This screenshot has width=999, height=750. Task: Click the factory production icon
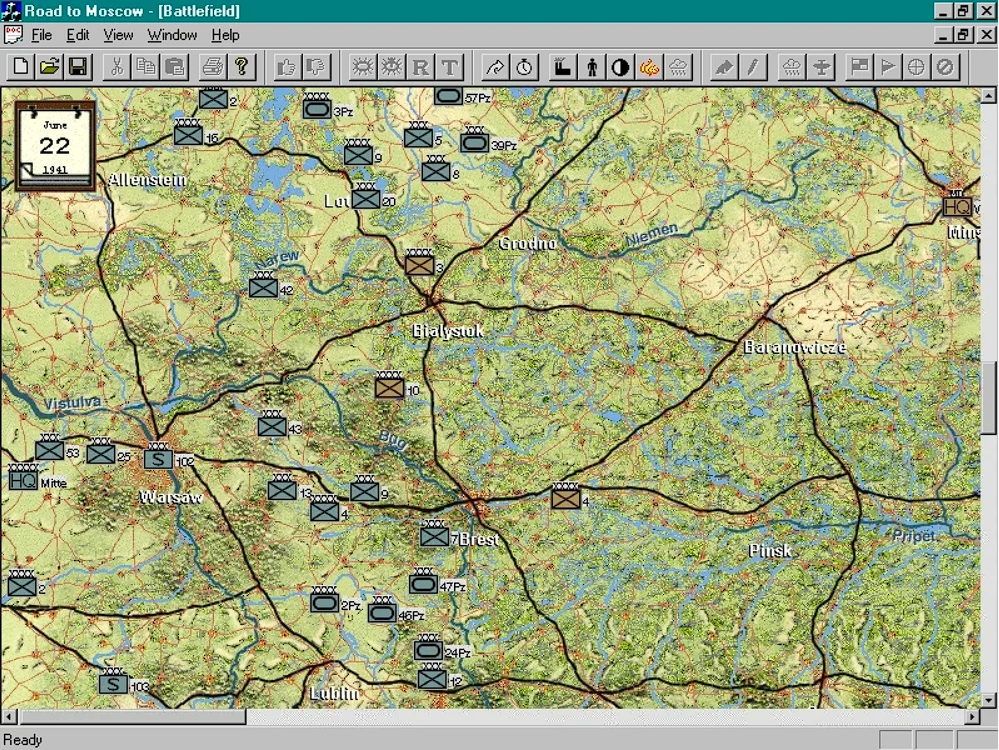click(x=563, y=67)
